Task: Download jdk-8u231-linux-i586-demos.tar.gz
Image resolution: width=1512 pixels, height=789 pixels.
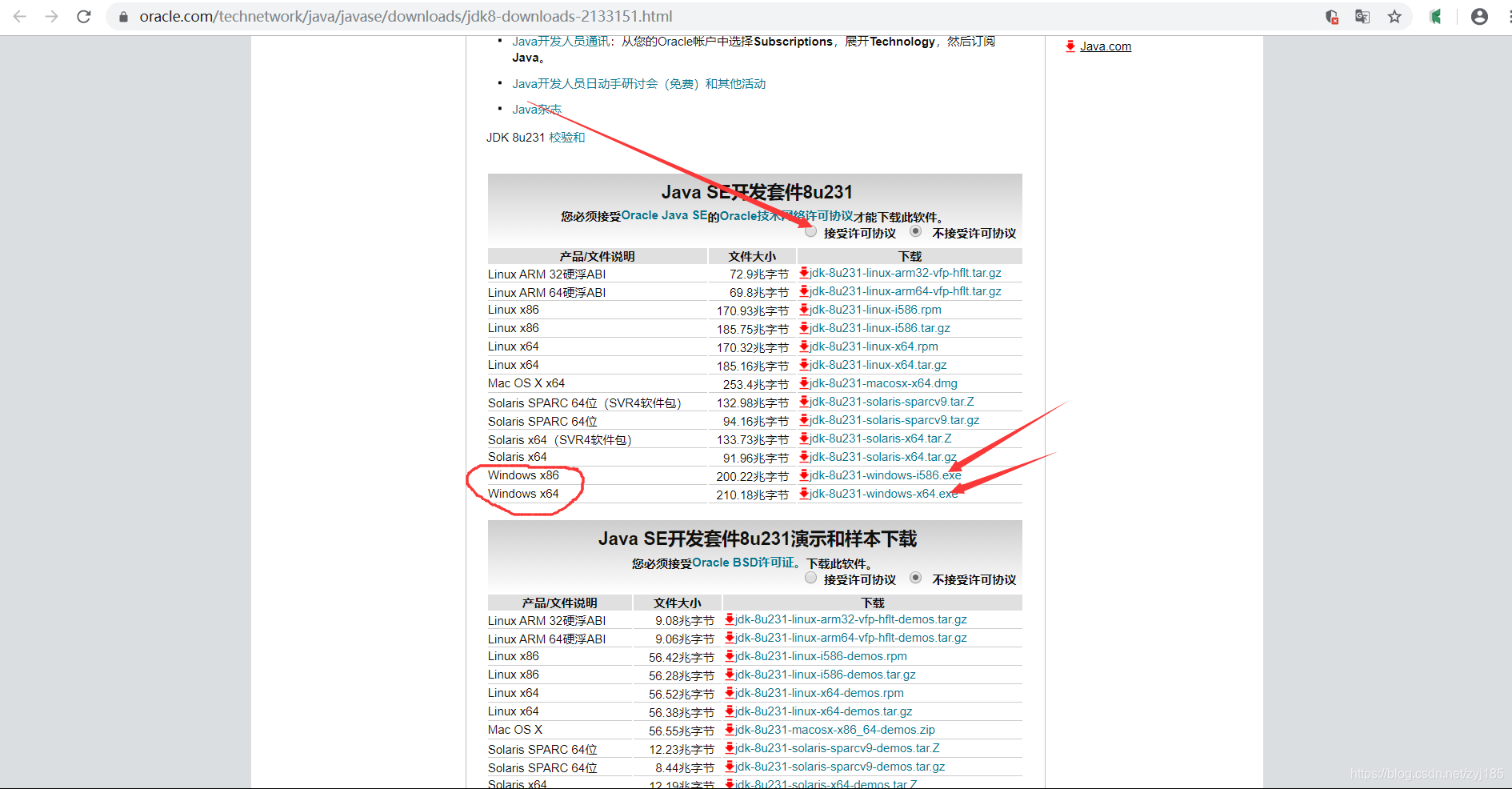Action: (826, 675)
